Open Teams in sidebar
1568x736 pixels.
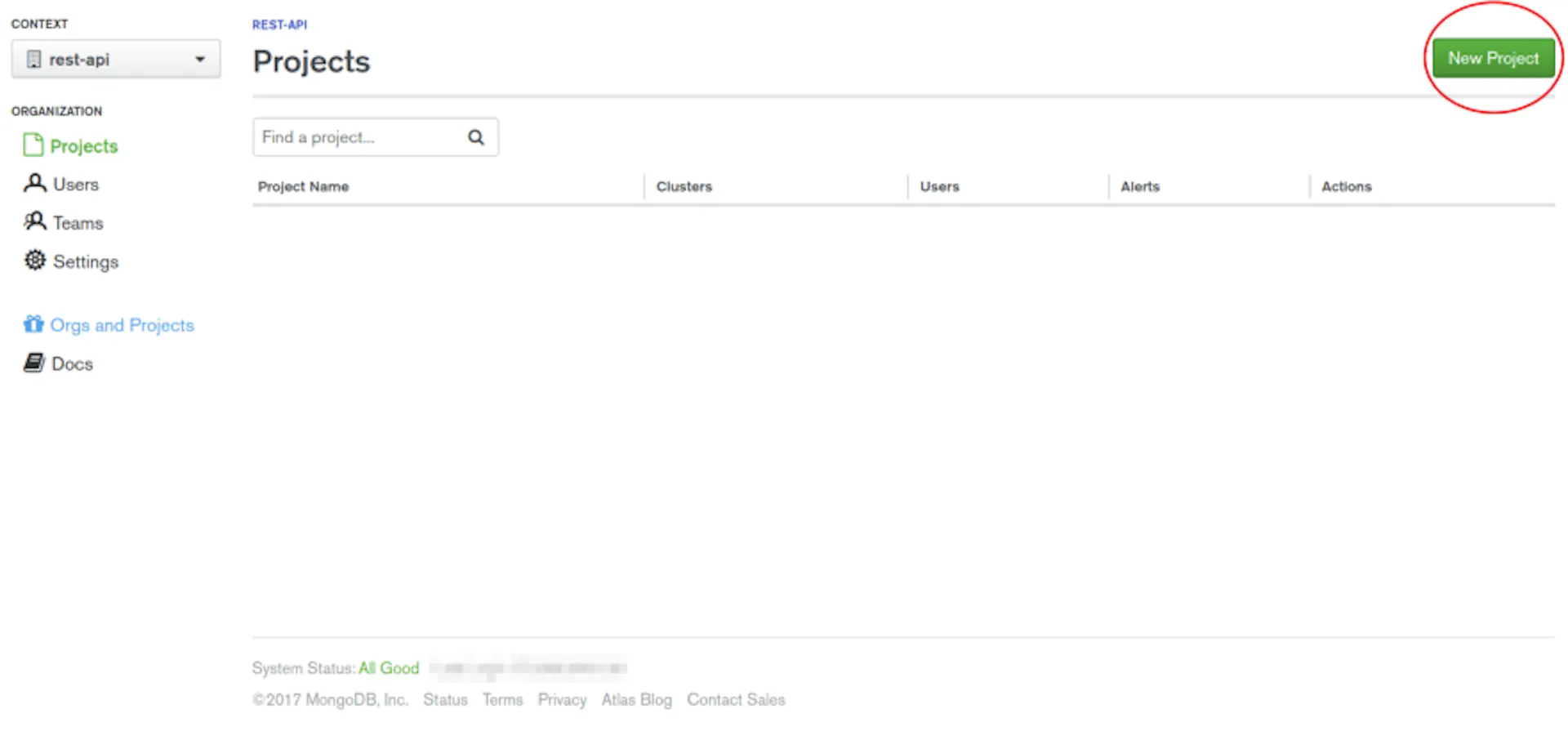[x=78, y=223]
